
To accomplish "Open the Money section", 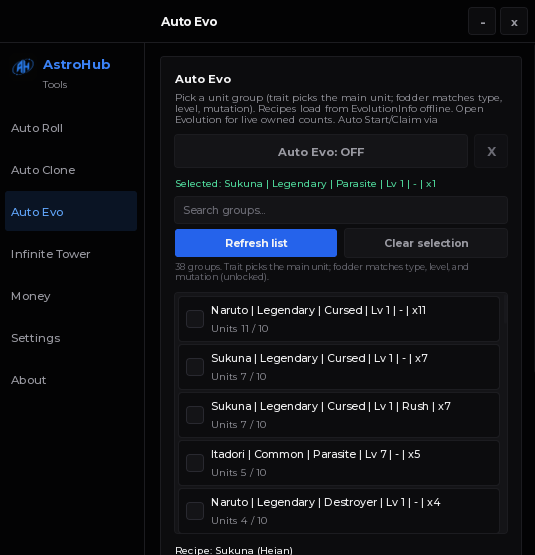I will point(30,296).
